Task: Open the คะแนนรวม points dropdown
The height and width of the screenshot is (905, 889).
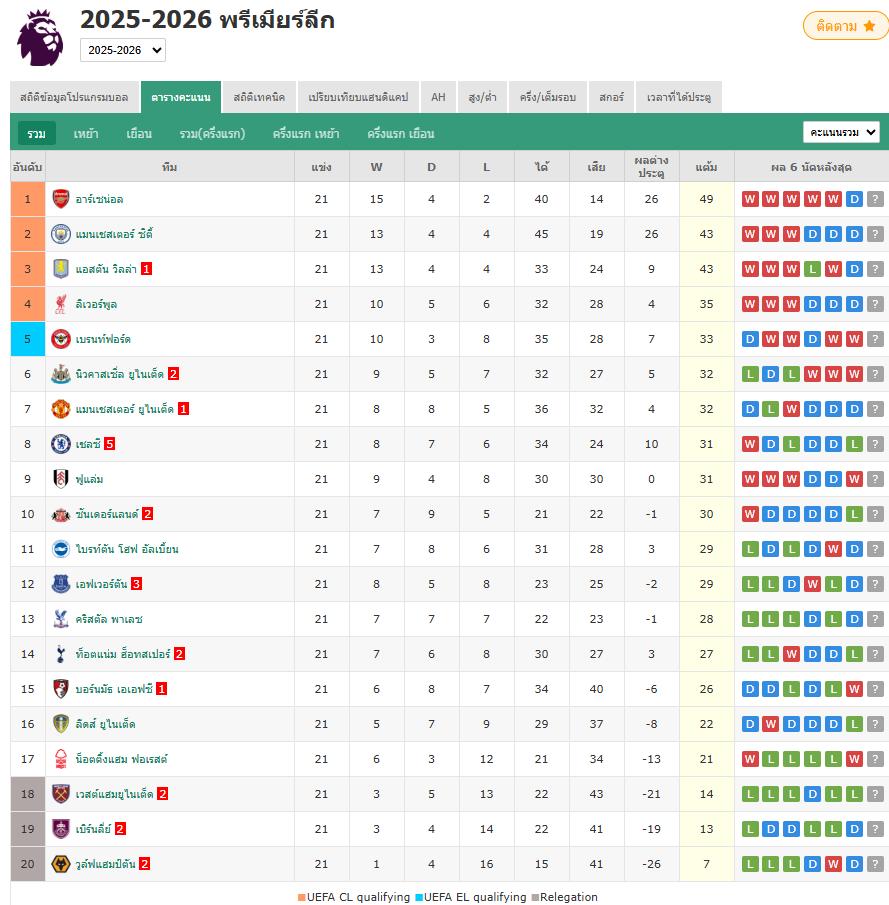Action: [842, 131]
